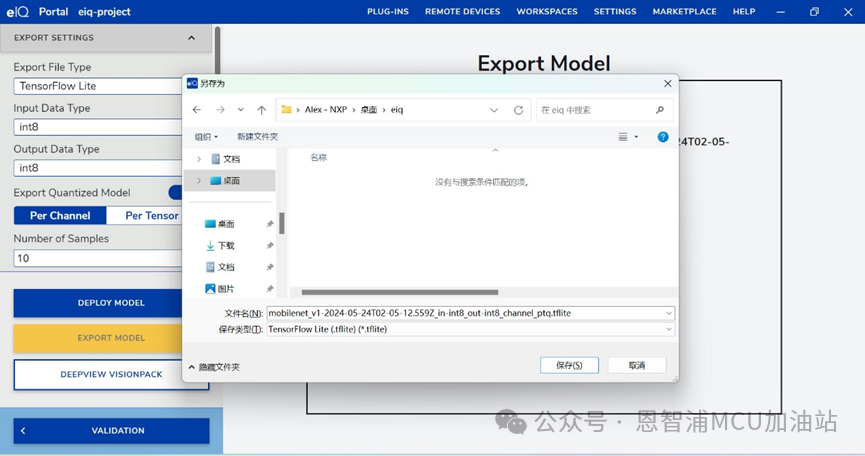
Task: Click the horizontal scrollbar in file list
Action: (400, 292)
